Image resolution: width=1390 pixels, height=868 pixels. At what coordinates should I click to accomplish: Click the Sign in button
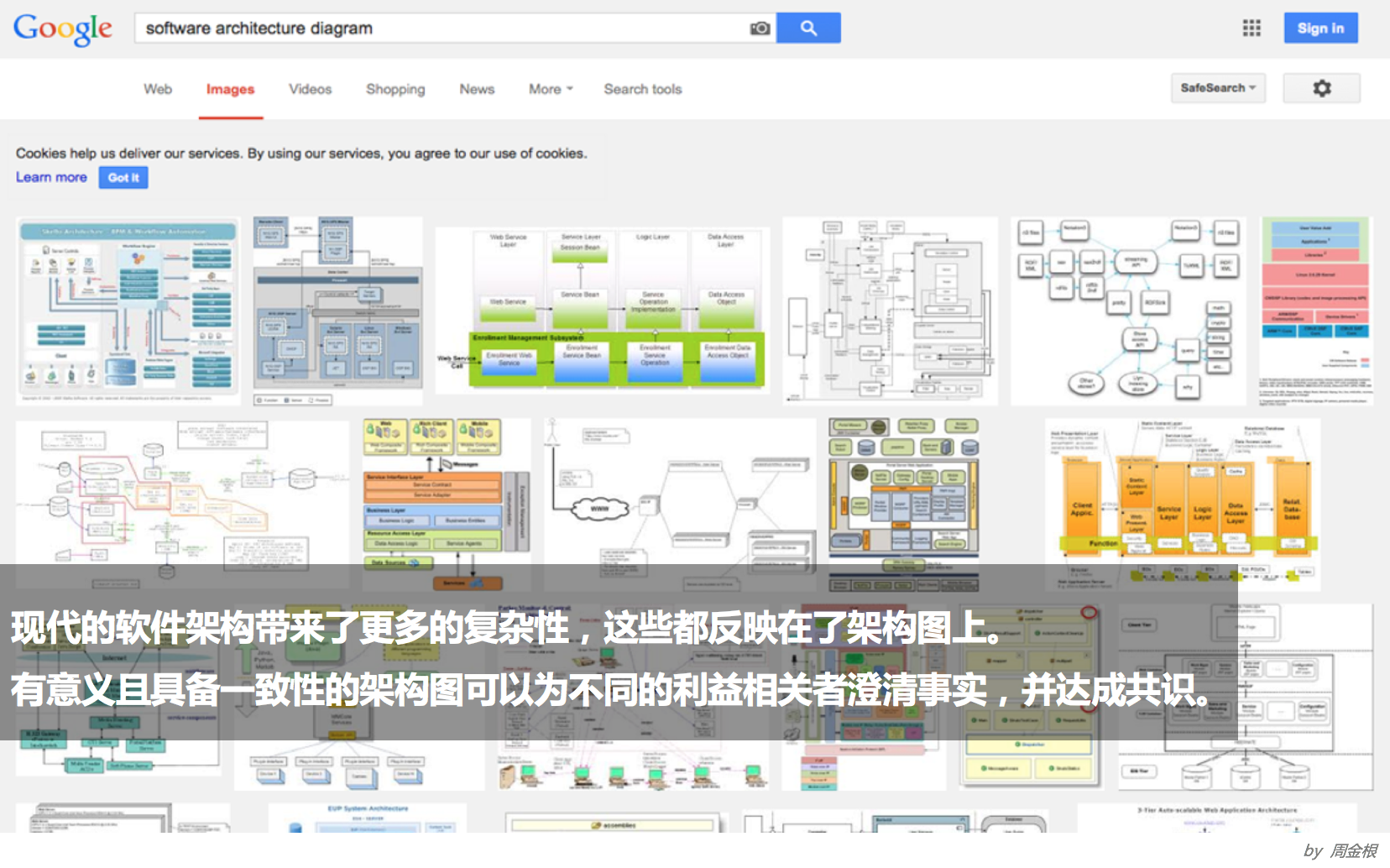(1320, 28)
